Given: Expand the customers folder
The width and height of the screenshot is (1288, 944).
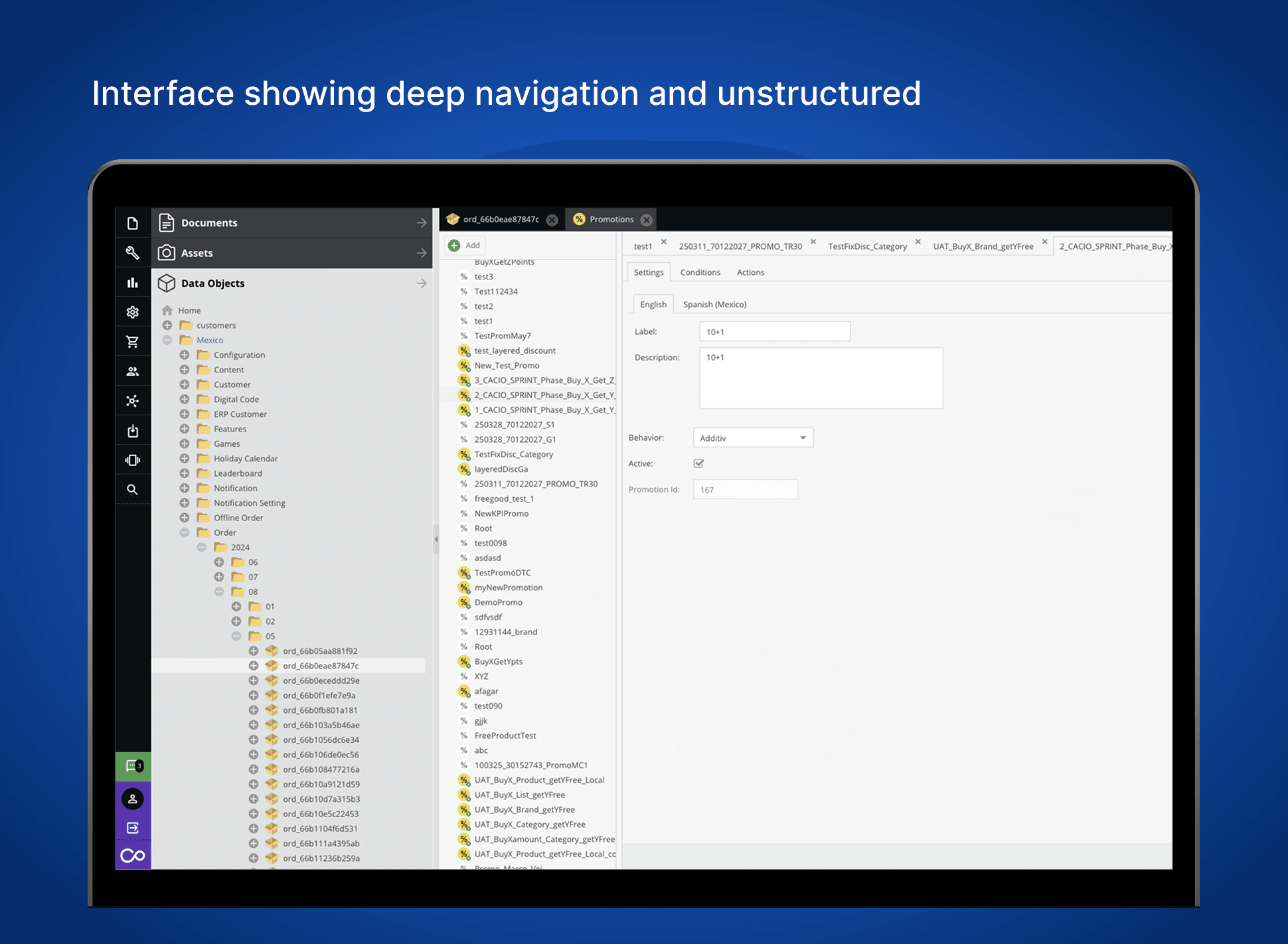Looking at the screenshot, I should (167, 325).
